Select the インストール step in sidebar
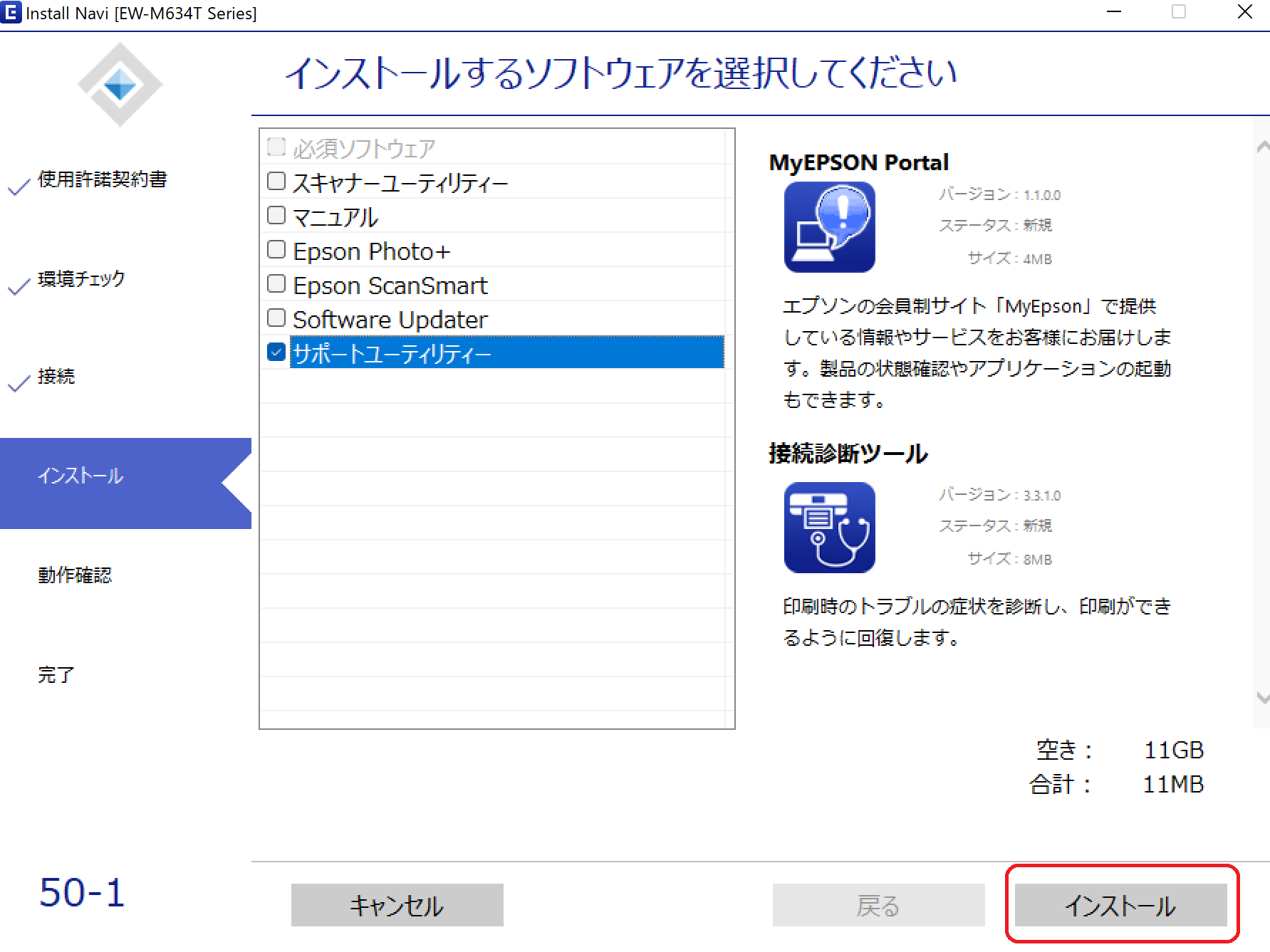The width and height of the screenshot is (1270, 952). click(80, 476)
